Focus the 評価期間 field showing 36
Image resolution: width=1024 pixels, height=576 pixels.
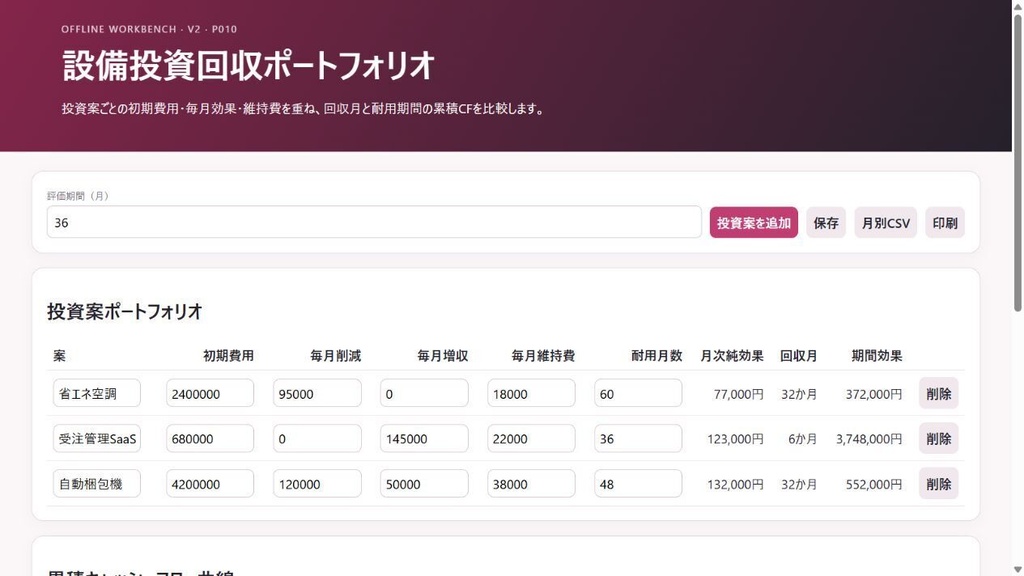pyautogui.click(x=374, y=223)
